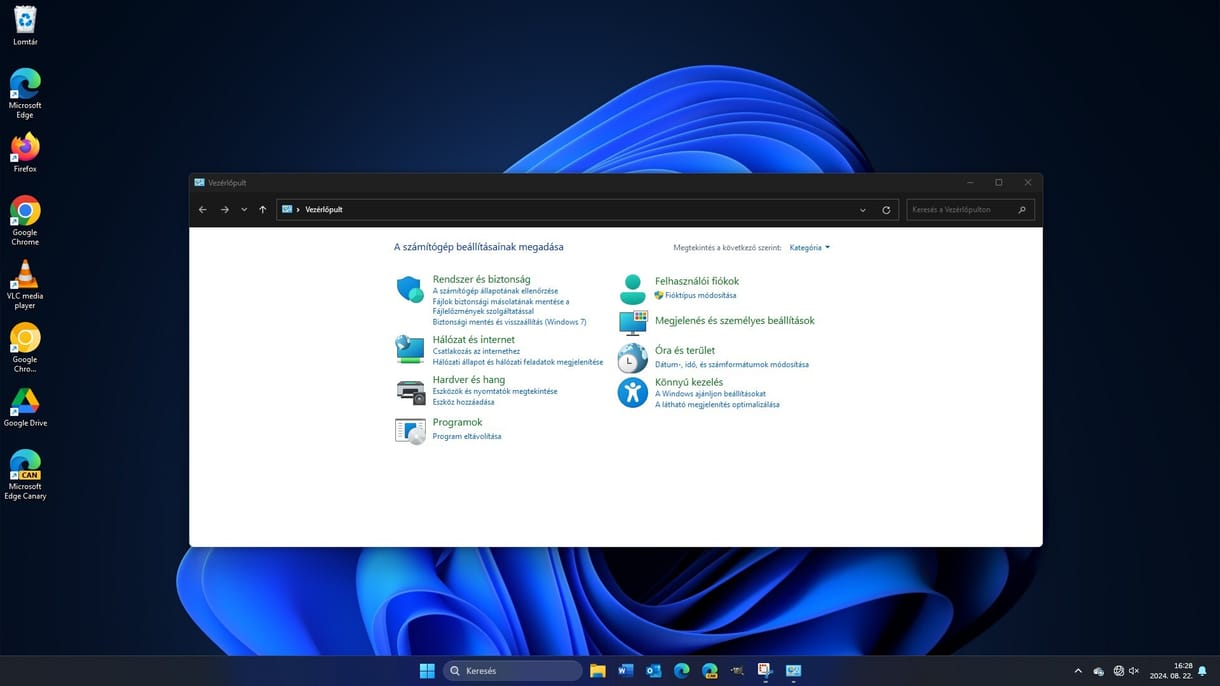The width and height of the screenshot is (1220, 686).
Task: Open Hálózat és internet heading link
Action: 473,339
